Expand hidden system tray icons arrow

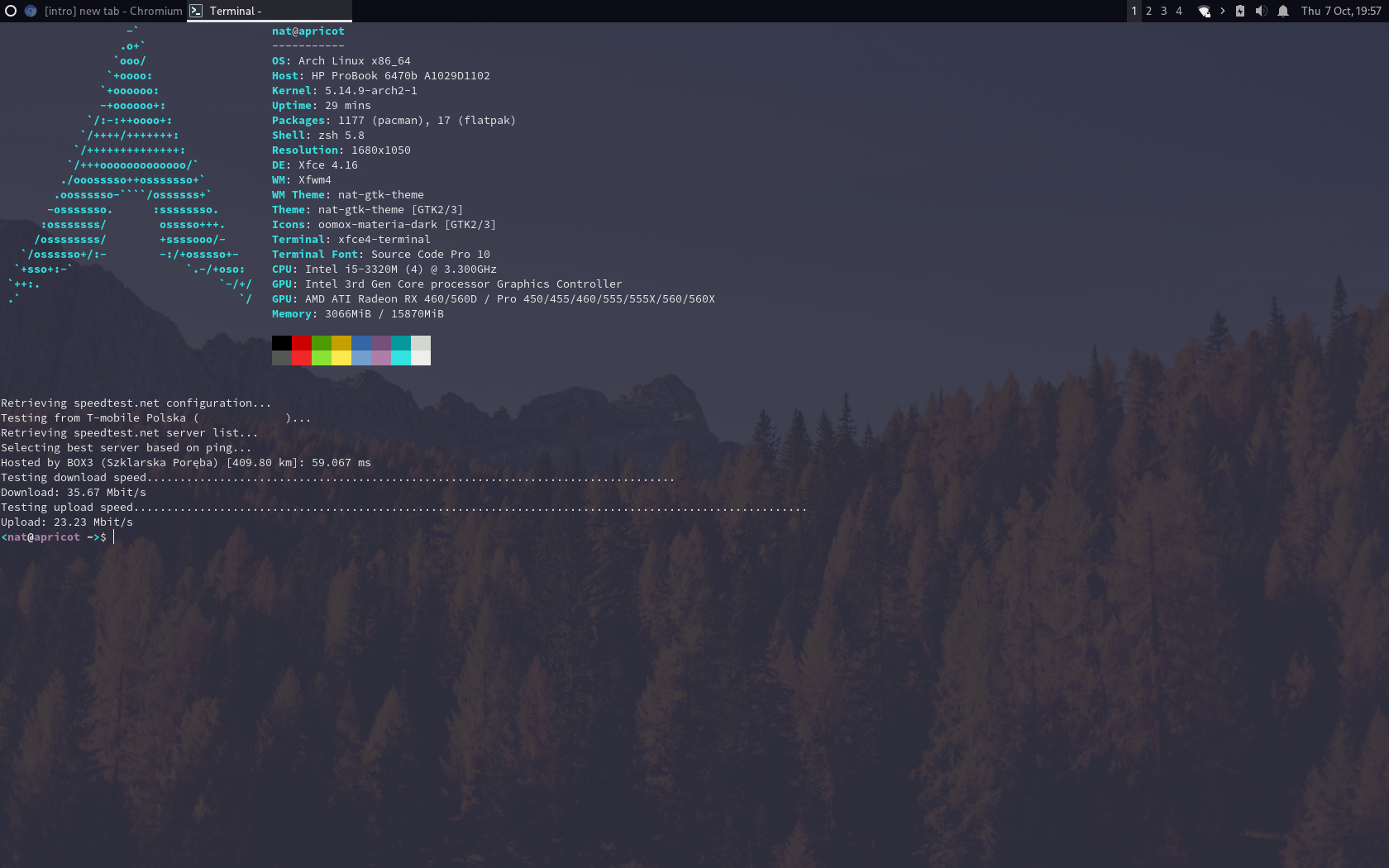1222,11
